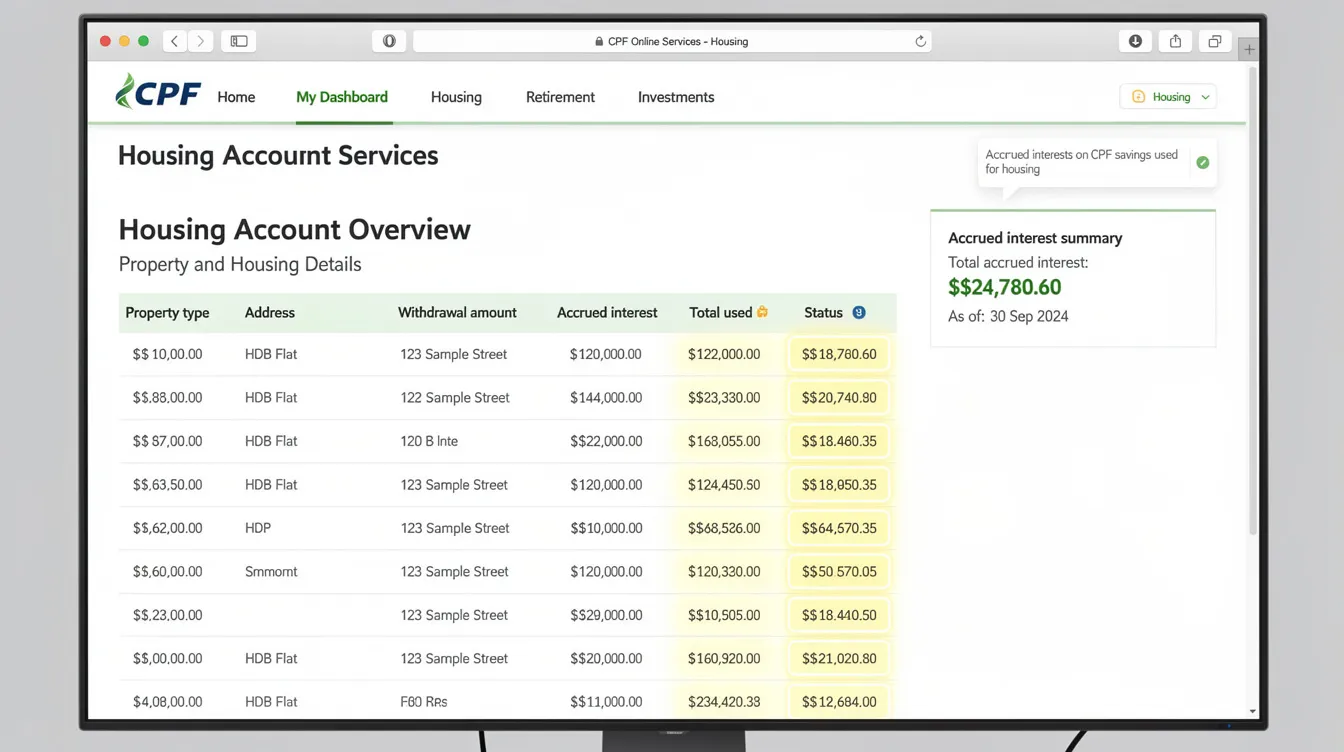This screenshot has width=1344, height=752.
Task: Click status value $$64,570.35
Action: [x=839, y=528]
